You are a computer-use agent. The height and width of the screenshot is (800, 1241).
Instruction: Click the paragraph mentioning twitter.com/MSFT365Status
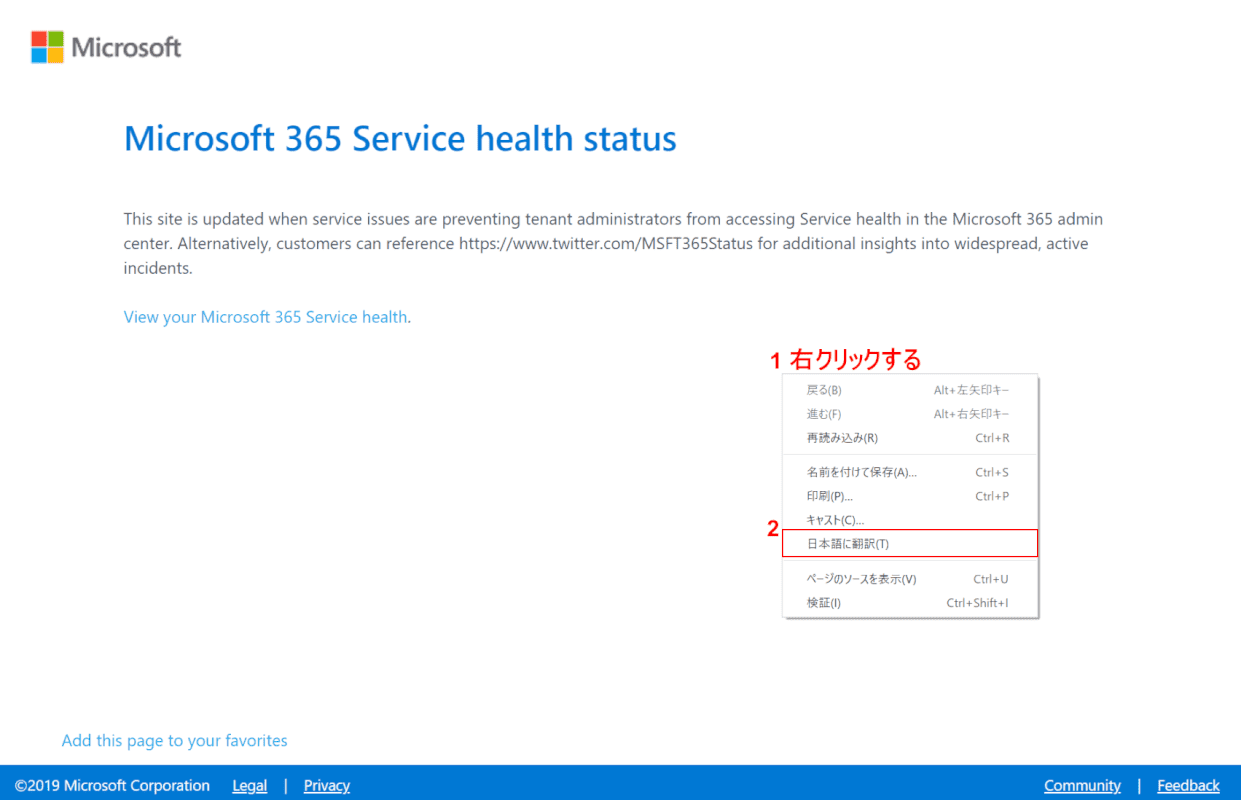613,243
